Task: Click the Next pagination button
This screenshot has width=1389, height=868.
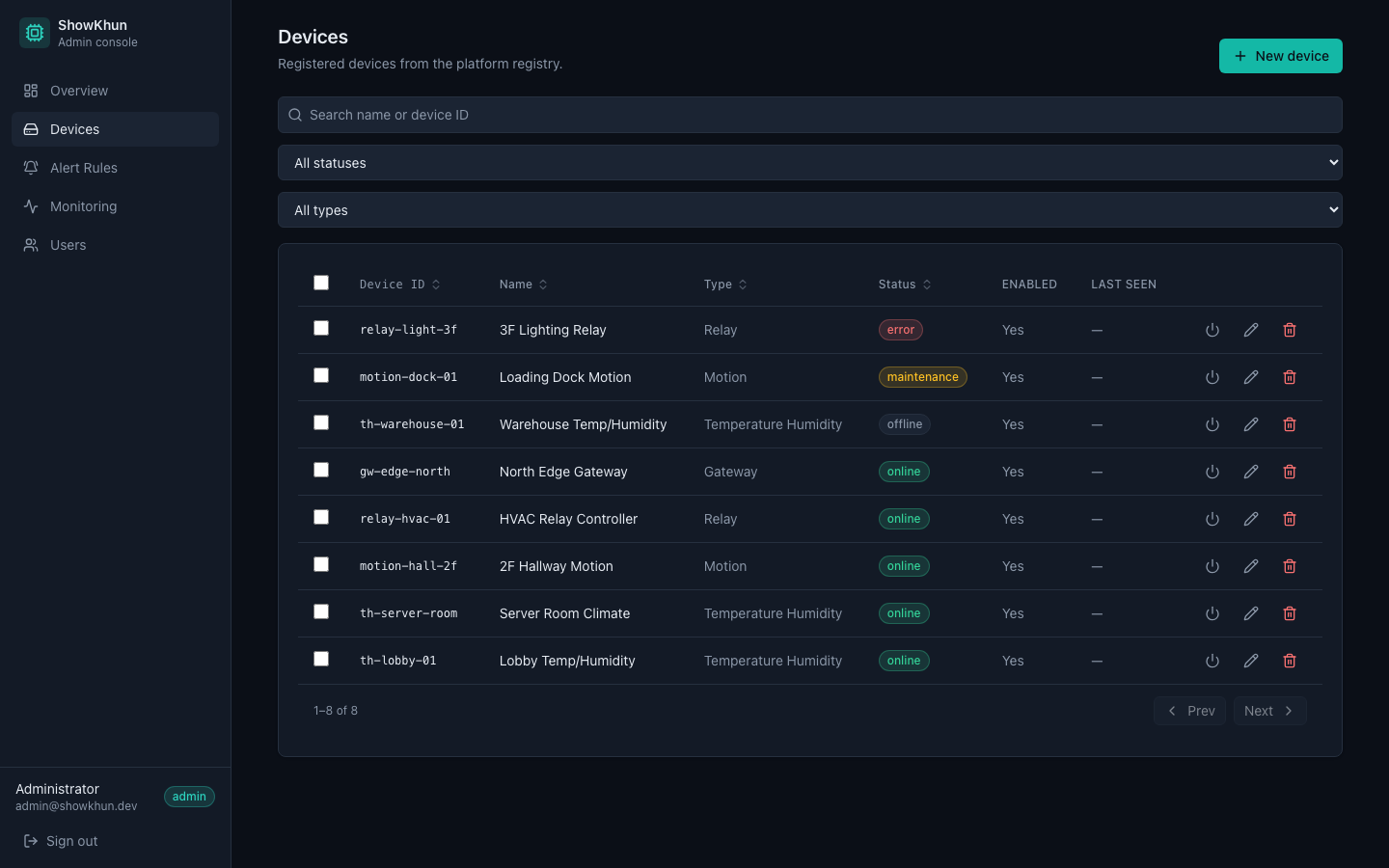Action: pyautogui.click(x=1270, y=711)
